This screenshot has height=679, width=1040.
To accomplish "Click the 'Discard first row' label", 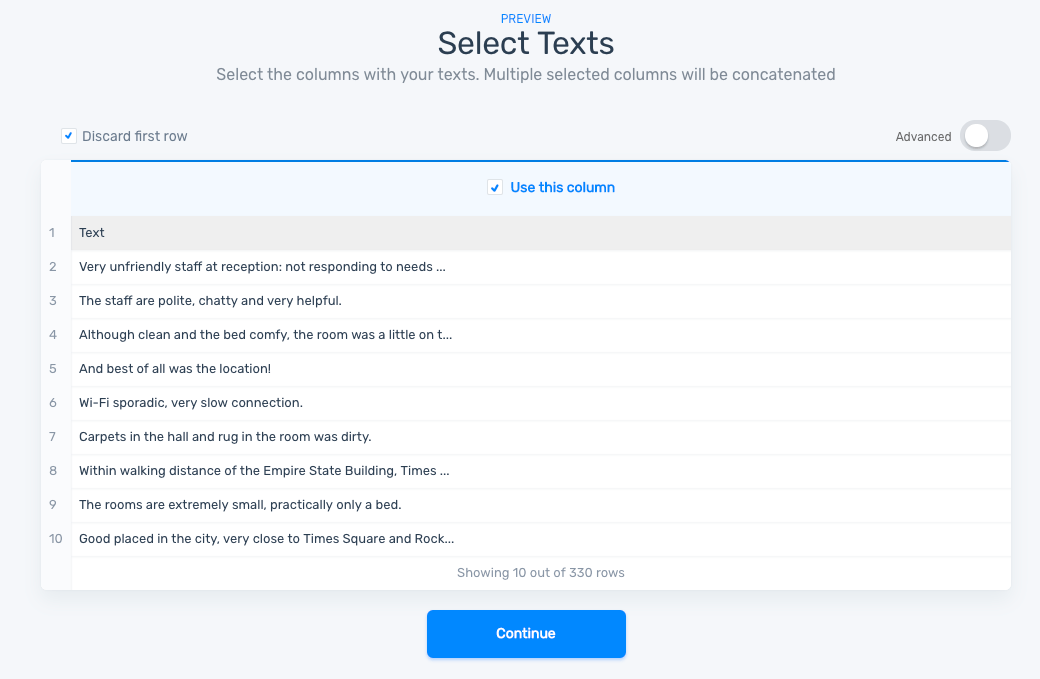I will click(135, 136).
